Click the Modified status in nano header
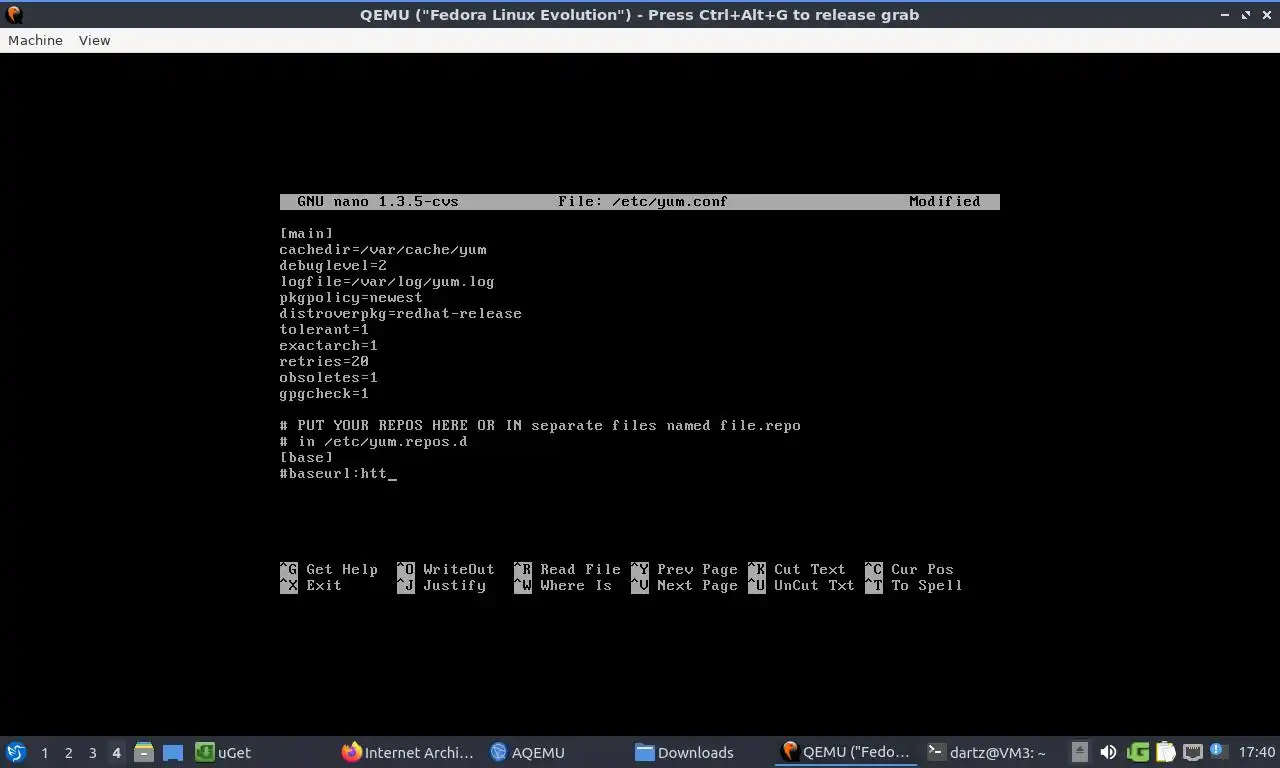 click(945, 201)
